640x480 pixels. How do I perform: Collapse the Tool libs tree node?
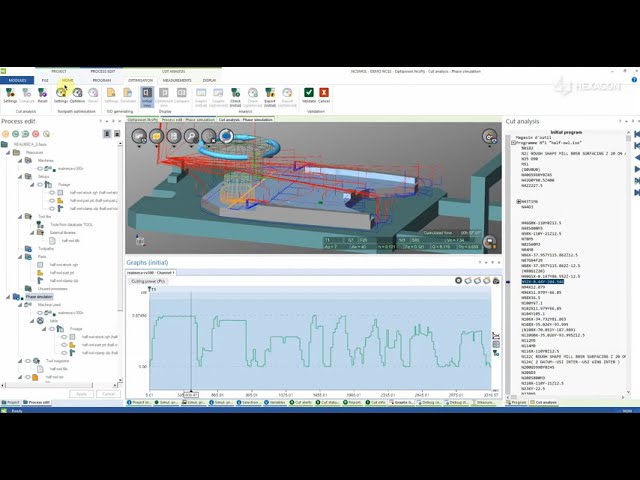pyautogui.click(x=20, y=217)
